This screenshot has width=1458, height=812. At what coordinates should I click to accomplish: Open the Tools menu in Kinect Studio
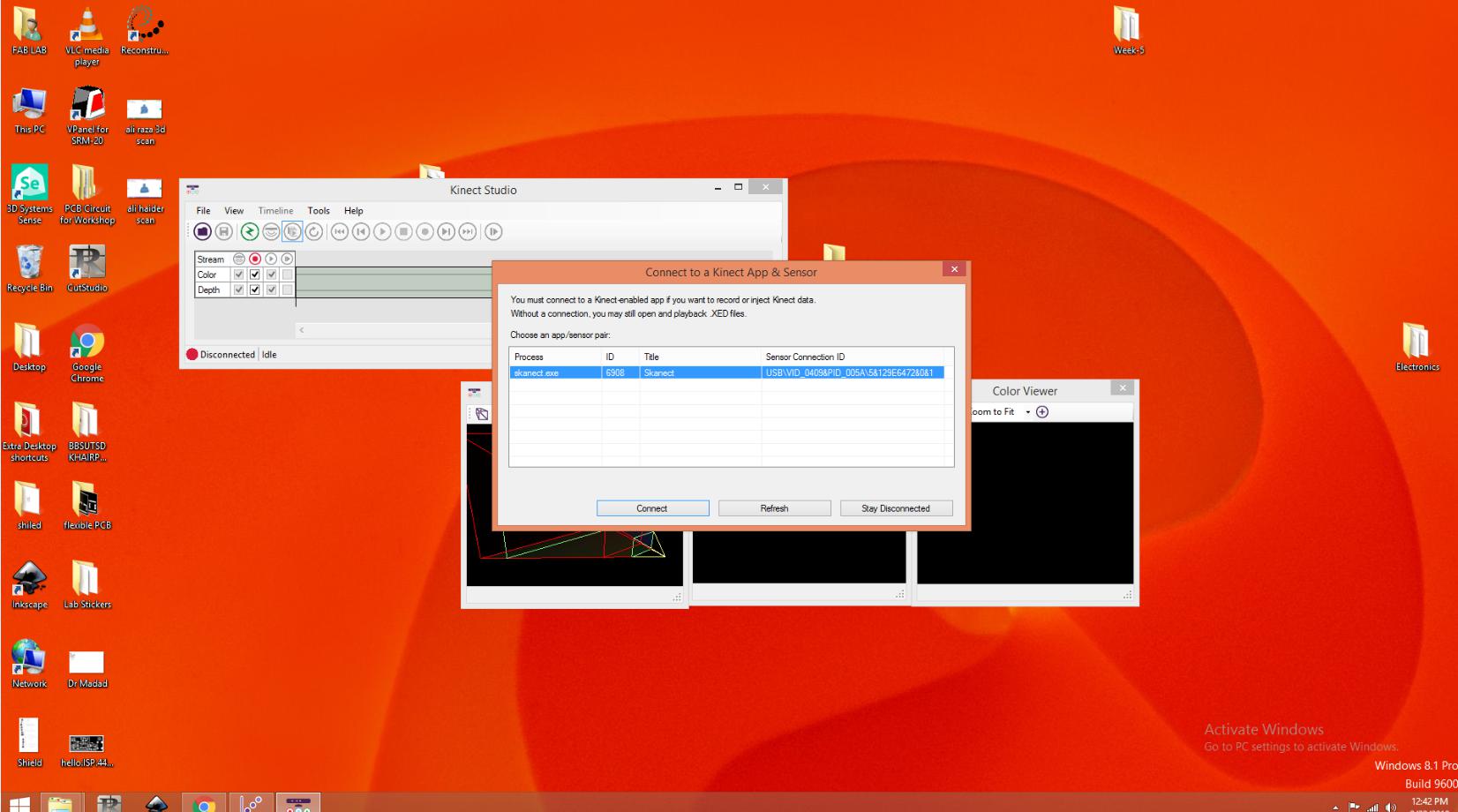319,211
